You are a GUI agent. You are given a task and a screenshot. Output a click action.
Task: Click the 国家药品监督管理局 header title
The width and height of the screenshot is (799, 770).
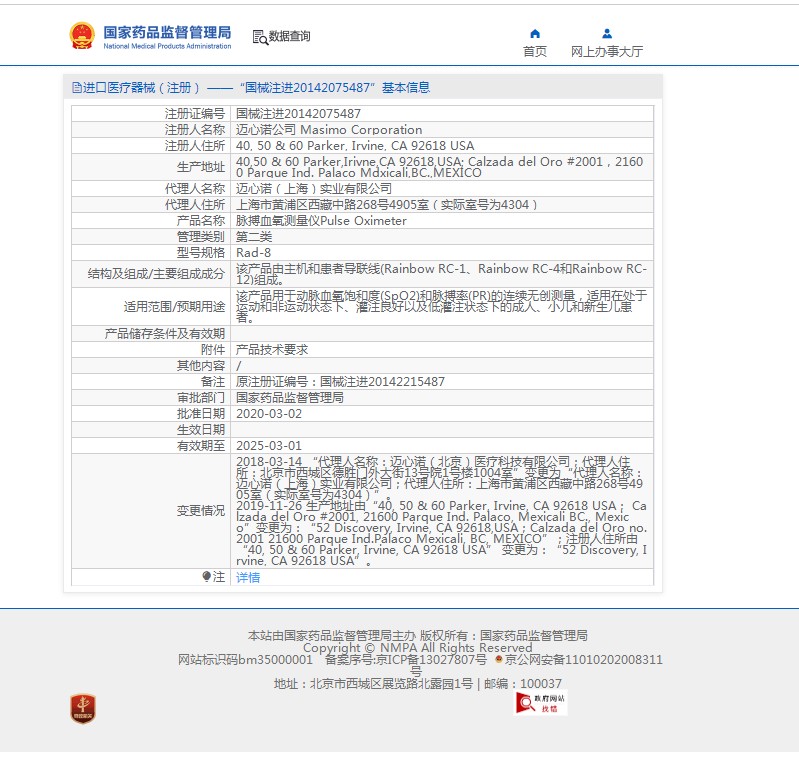(x=167, y=33)
